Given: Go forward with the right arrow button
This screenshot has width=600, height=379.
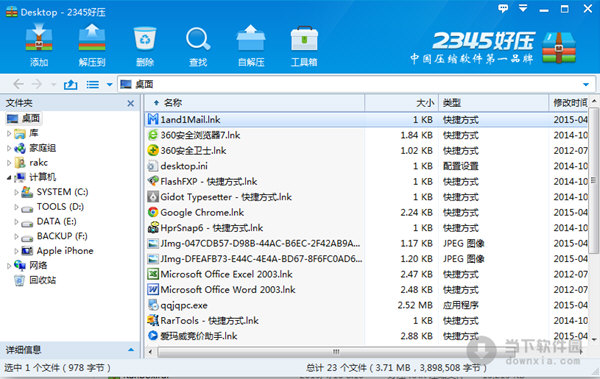Looking at the screenshot, I should 37,84.
